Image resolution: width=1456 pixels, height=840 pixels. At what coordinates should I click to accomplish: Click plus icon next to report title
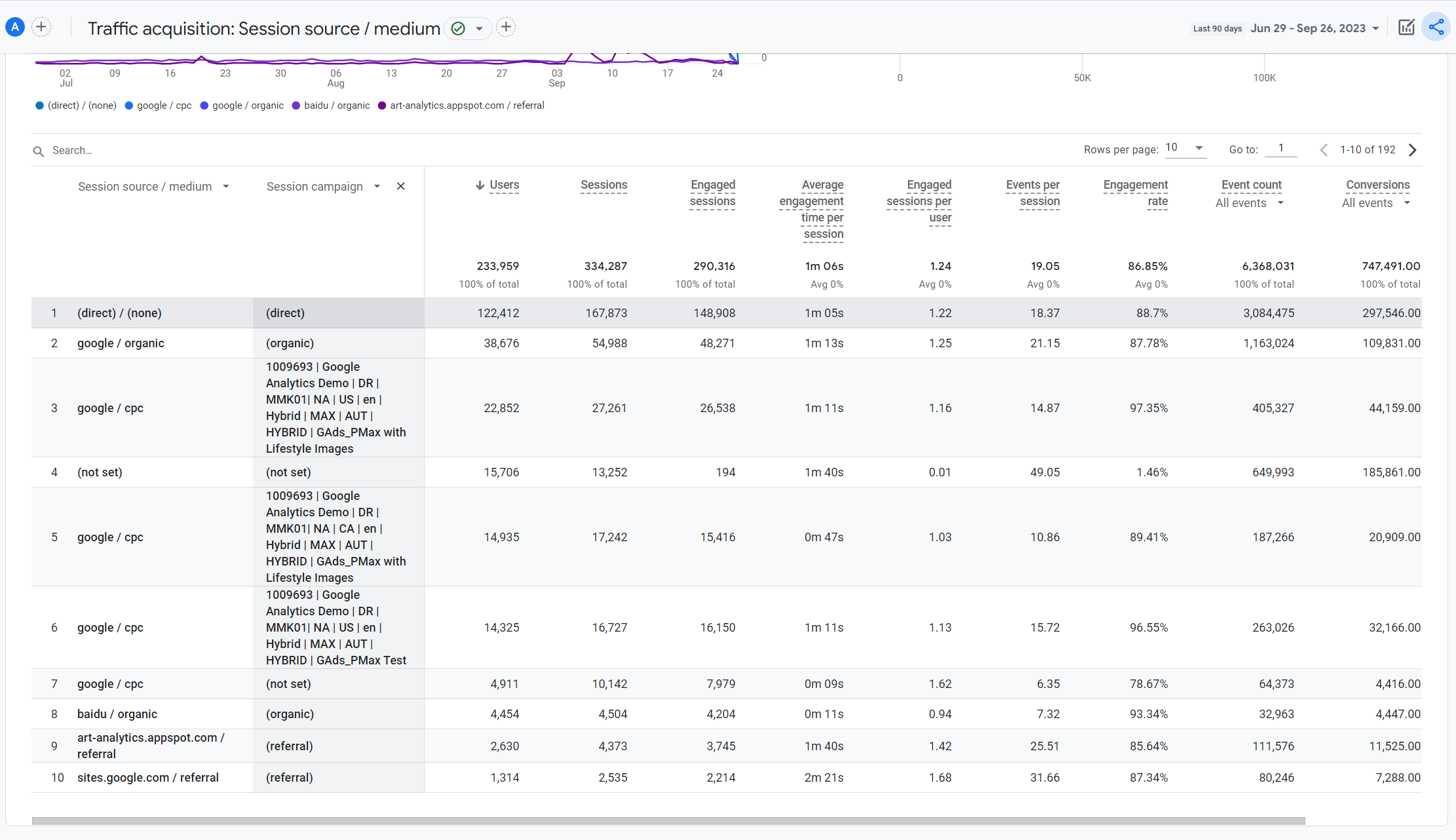[506, 27]
